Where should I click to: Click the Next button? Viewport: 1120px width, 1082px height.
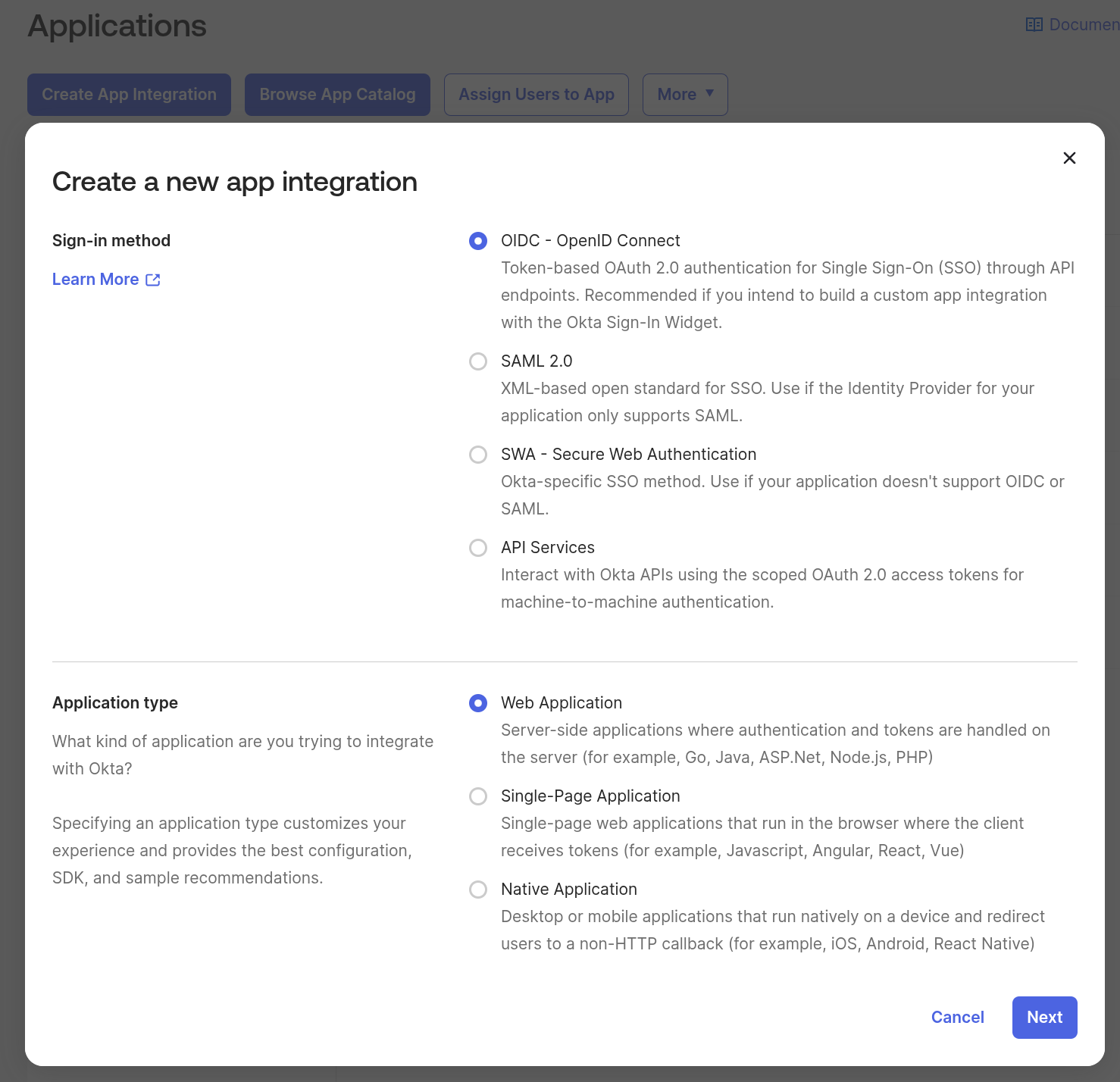click(1044, 1018)
